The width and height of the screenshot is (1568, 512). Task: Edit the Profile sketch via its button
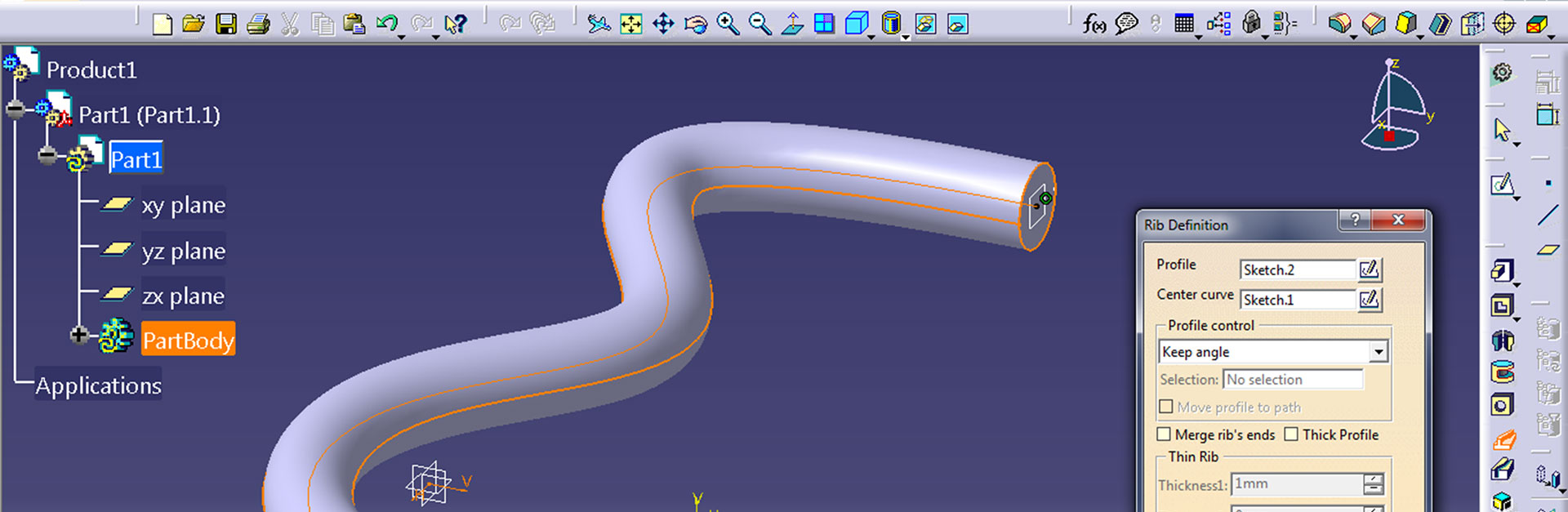pyautogui.click(x=1369, y=269)
